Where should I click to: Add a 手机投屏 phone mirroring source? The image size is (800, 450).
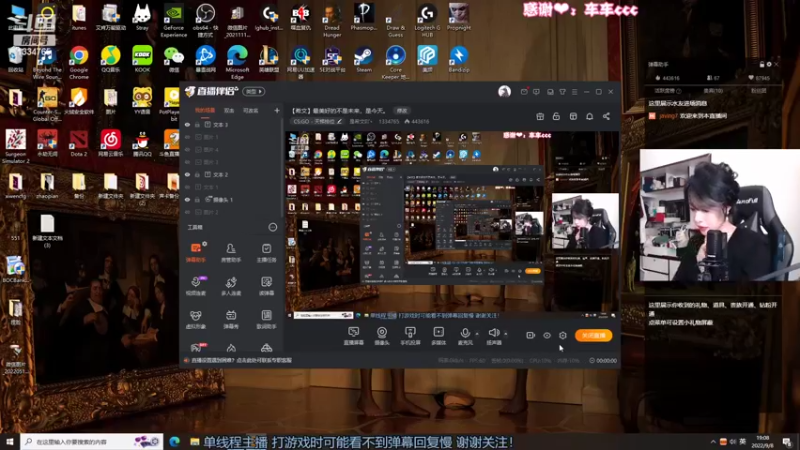[x=410, y=336]
